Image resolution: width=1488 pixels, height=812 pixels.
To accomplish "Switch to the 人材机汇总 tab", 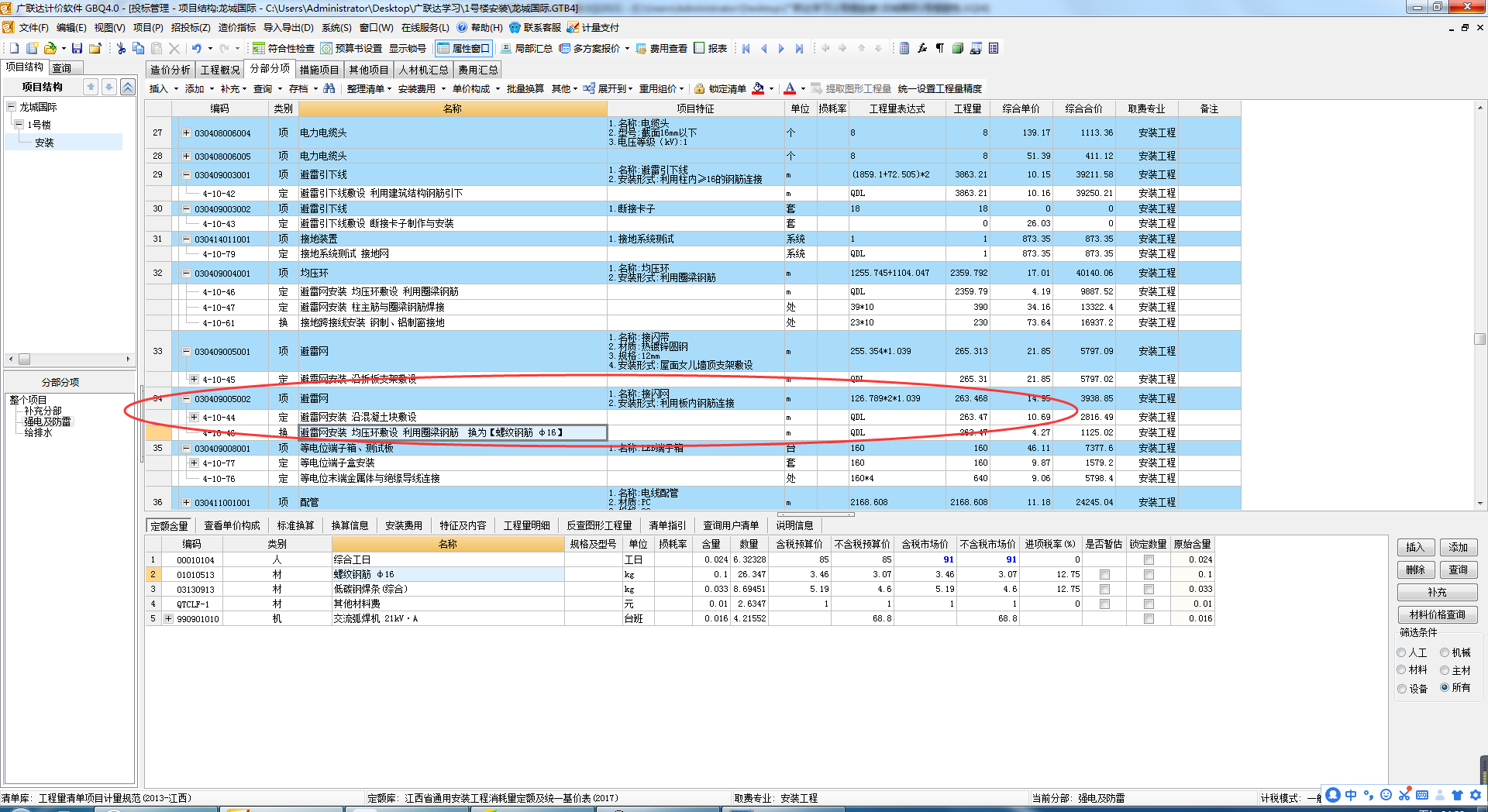I will 423,70.
